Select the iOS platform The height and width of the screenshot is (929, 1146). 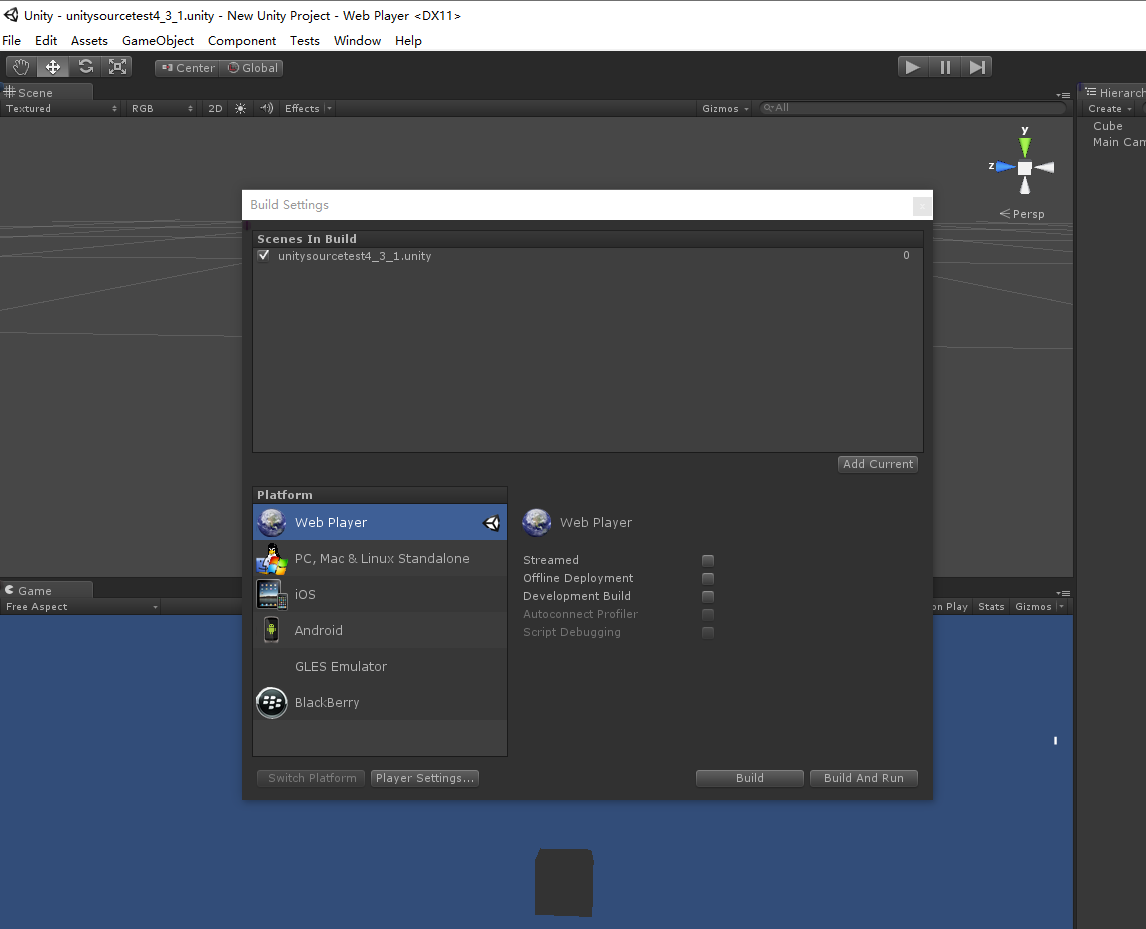point(304,594)
